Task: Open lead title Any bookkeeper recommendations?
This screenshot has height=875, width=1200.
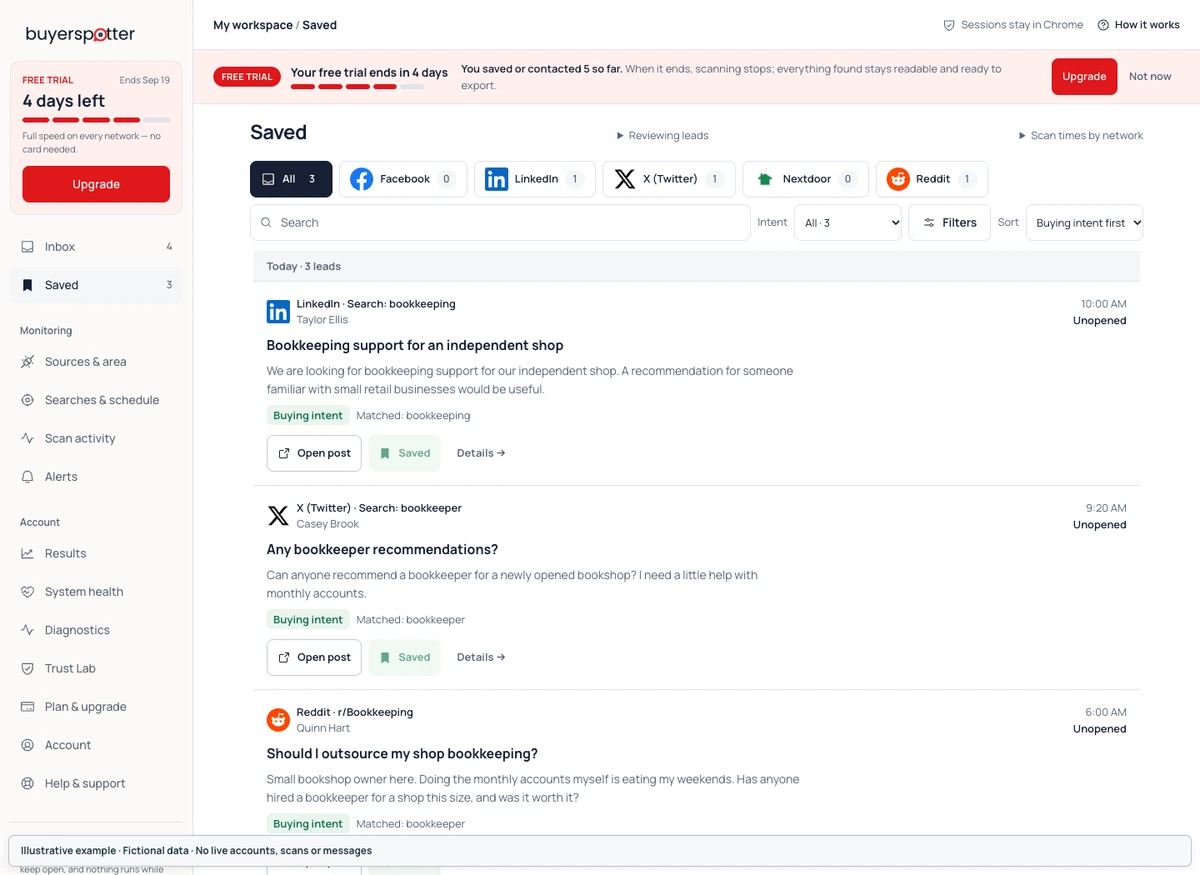Action: tap(382, 550)
